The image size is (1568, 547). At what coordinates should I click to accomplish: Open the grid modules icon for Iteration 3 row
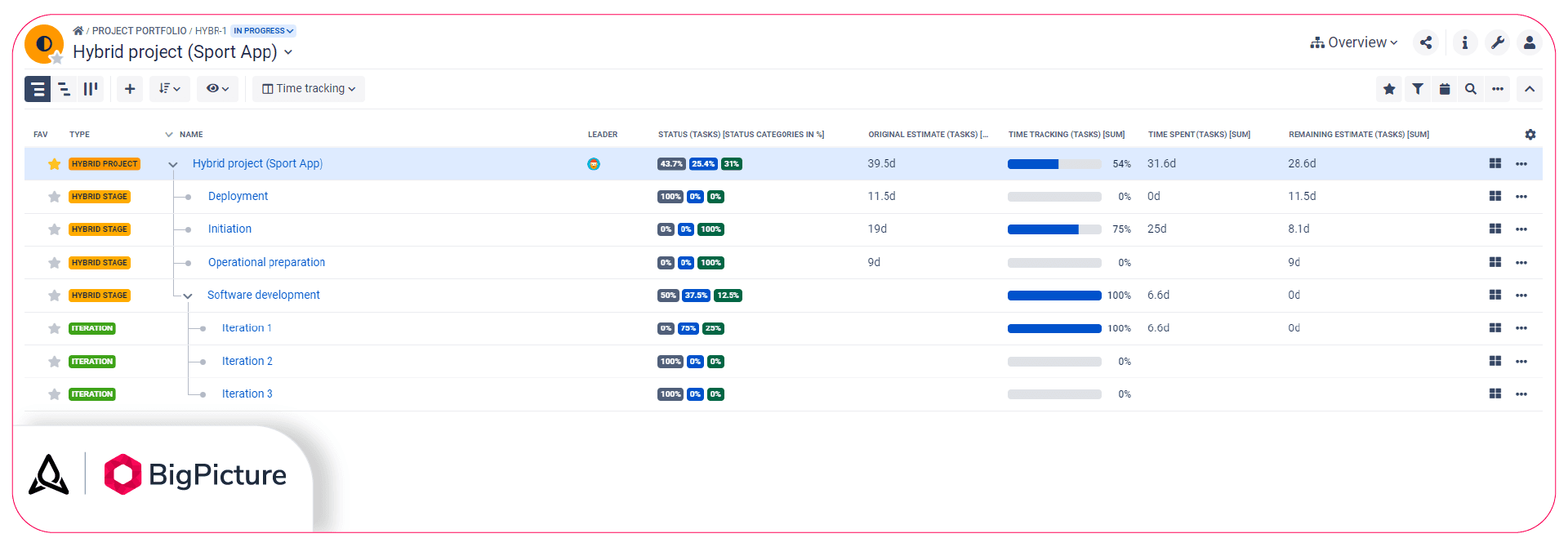(x=1495, y=394)
